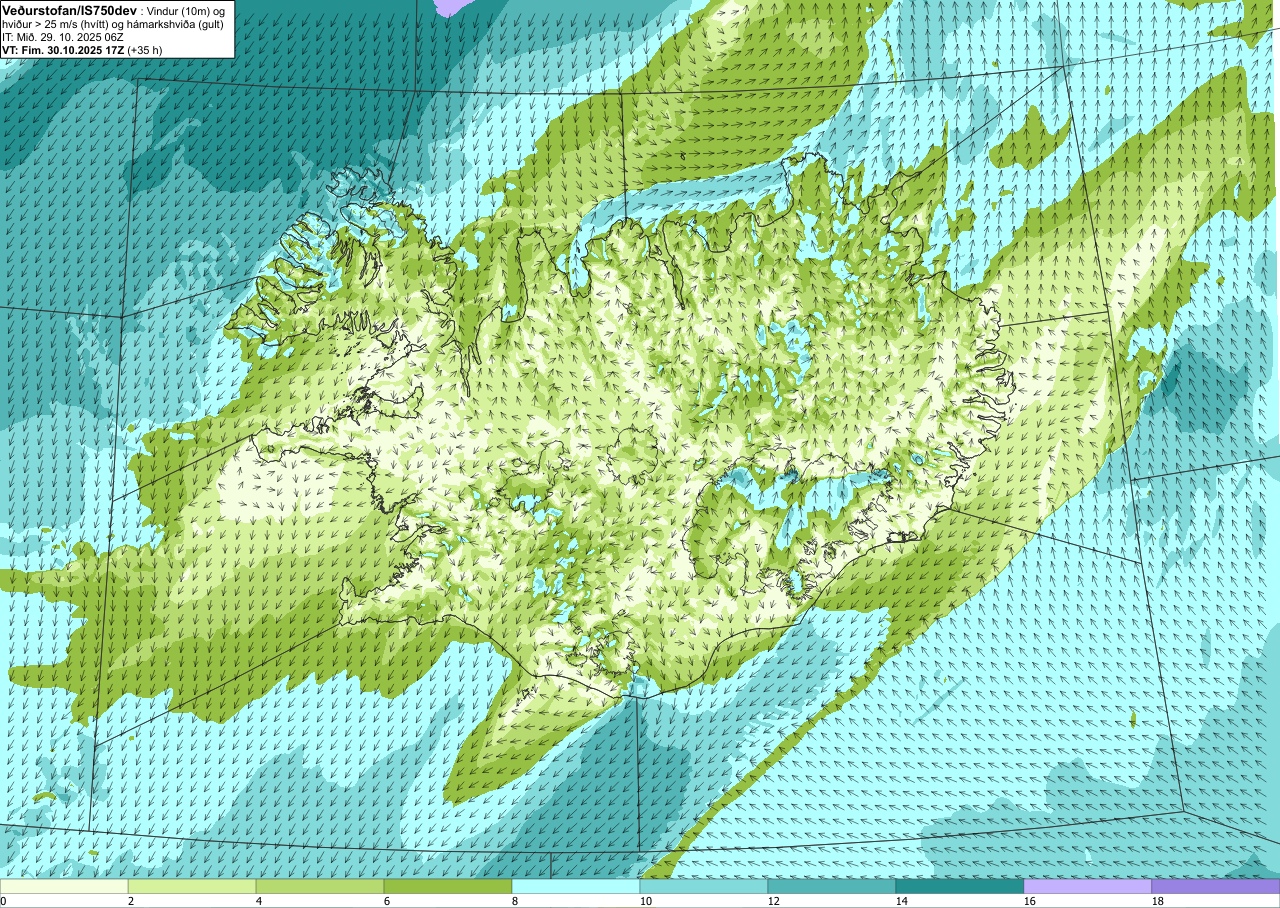Click the dark green 6–8 legend swatch
1280x908 pixels.
(x=448, y=886)
